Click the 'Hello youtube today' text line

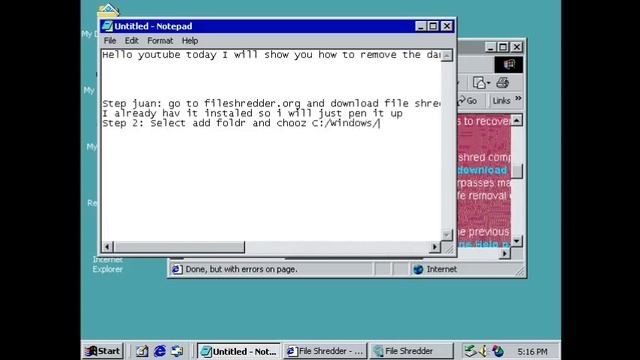(x=271, y=55)
